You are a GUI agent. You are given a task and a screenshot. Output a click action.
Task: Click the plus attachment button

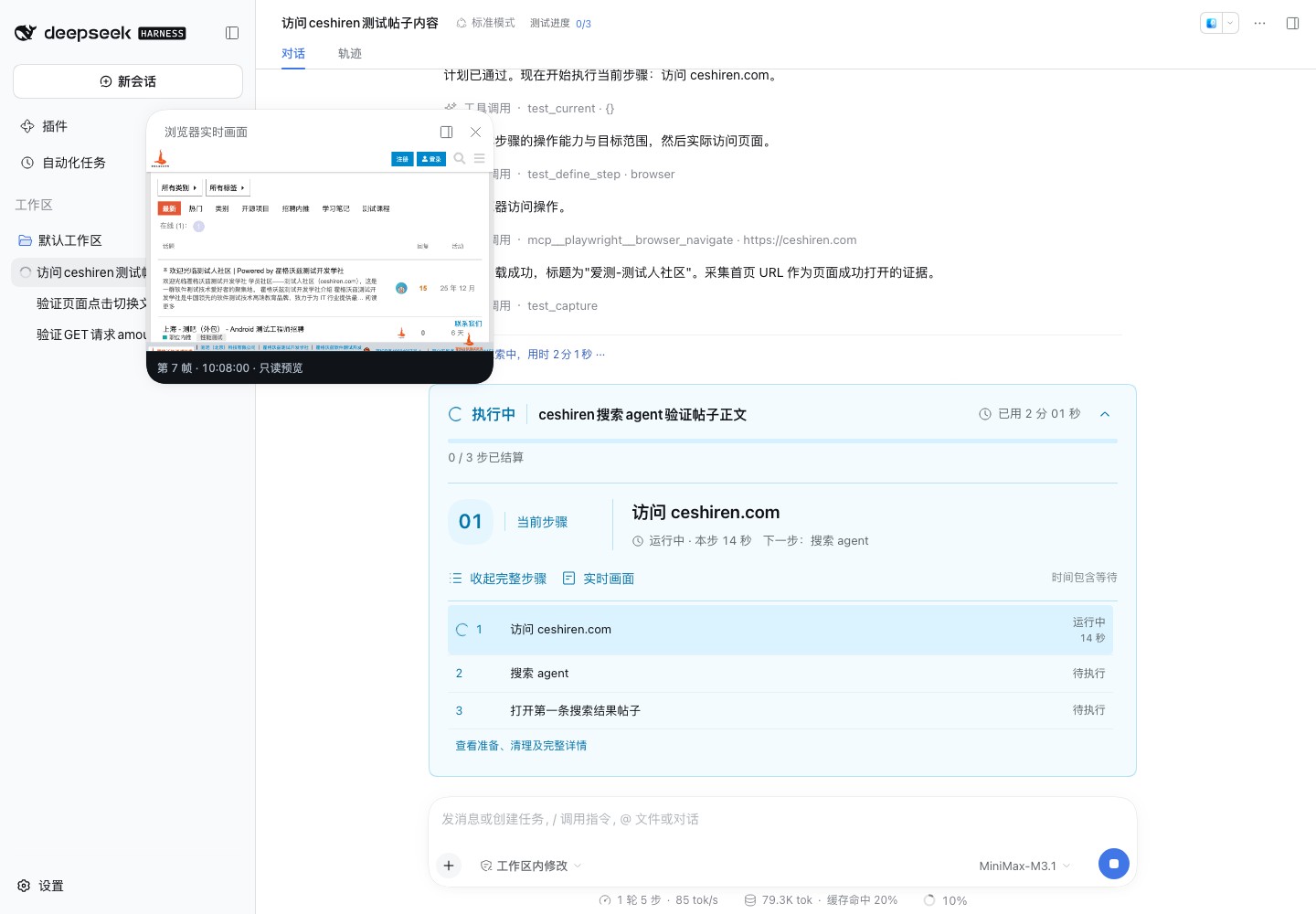pyautogui.click(x=449, y=865)
